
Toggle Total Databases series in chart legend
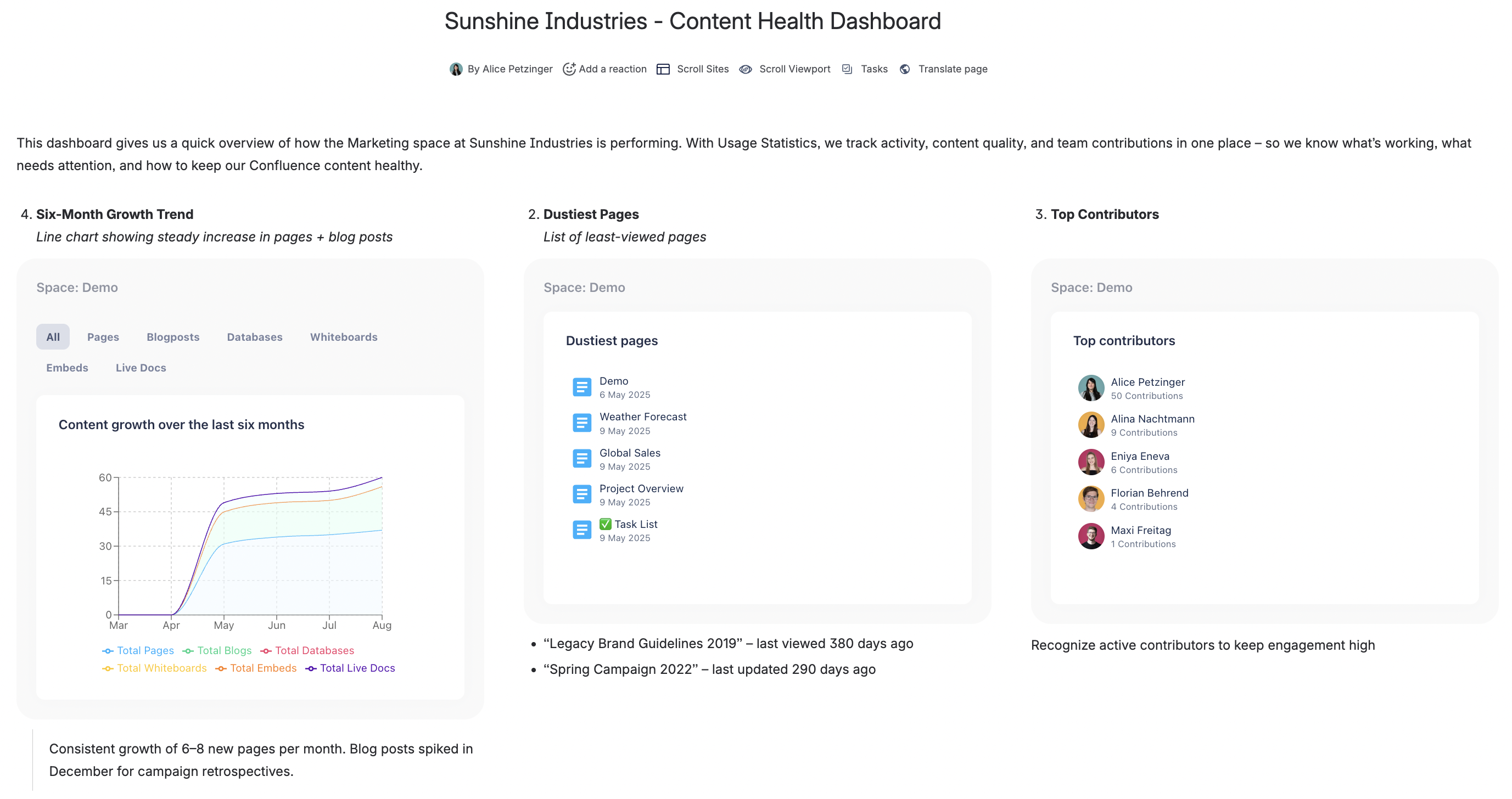307,651
